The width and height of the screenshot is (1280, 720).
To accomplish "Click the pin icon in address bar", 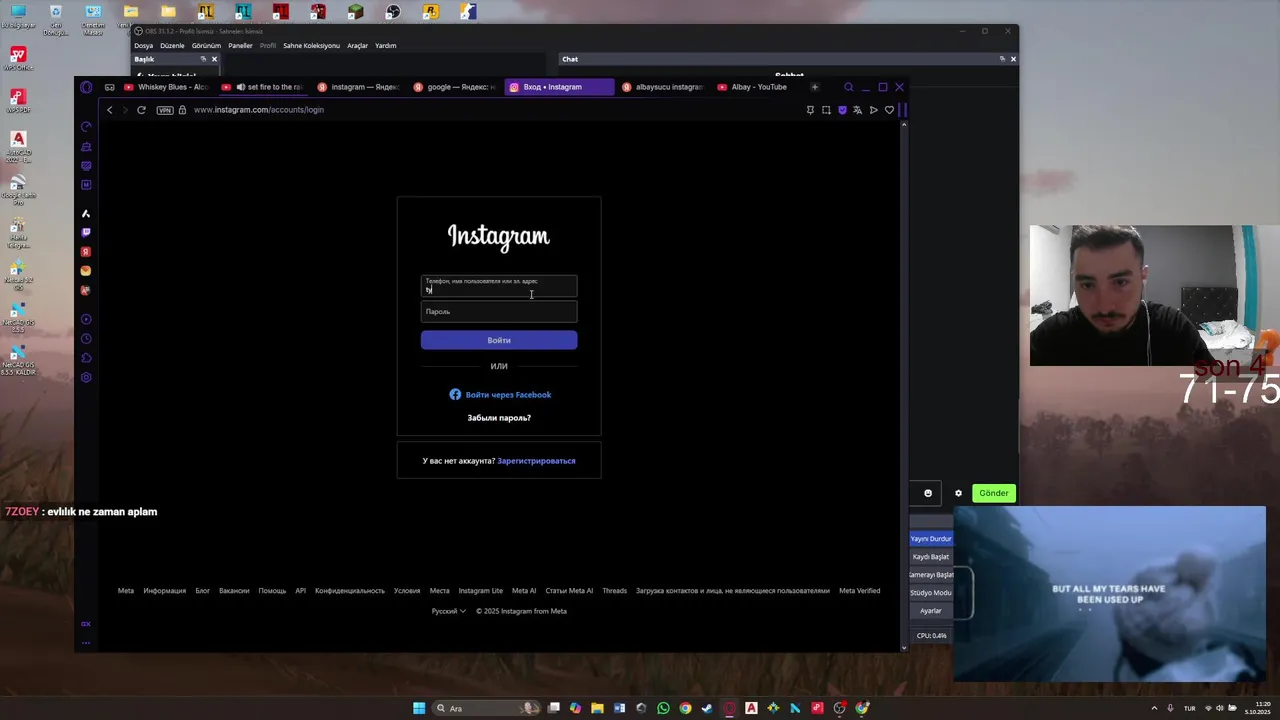I will pyautogui.click(x=810, y=110).
